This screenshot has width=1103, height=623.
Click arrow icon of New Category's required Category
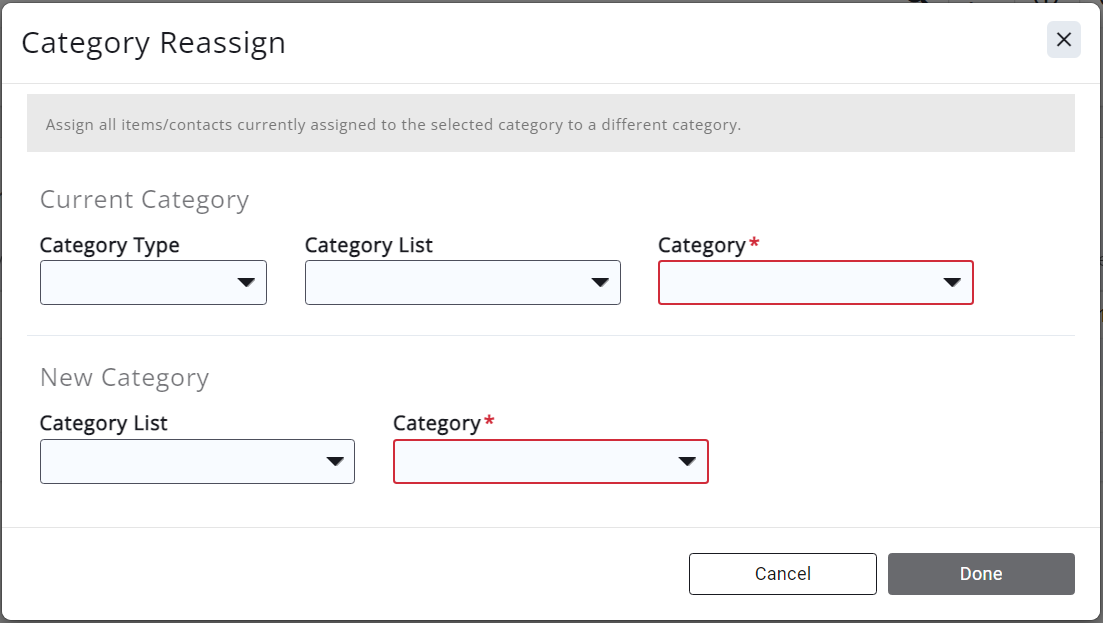(x=687, y=461)
